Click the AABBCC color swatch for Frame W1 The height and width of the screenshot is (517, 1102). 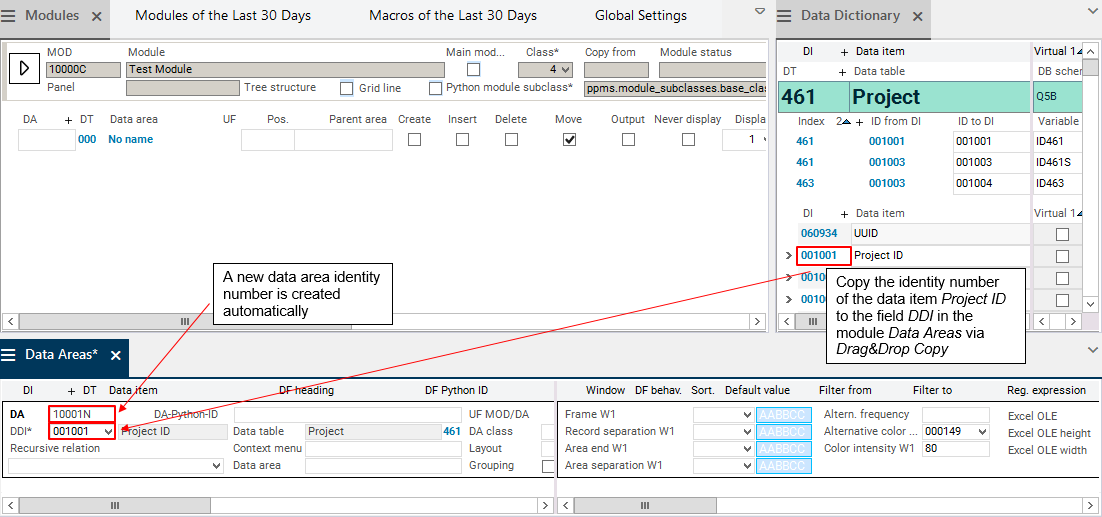(x=784, y=415)
